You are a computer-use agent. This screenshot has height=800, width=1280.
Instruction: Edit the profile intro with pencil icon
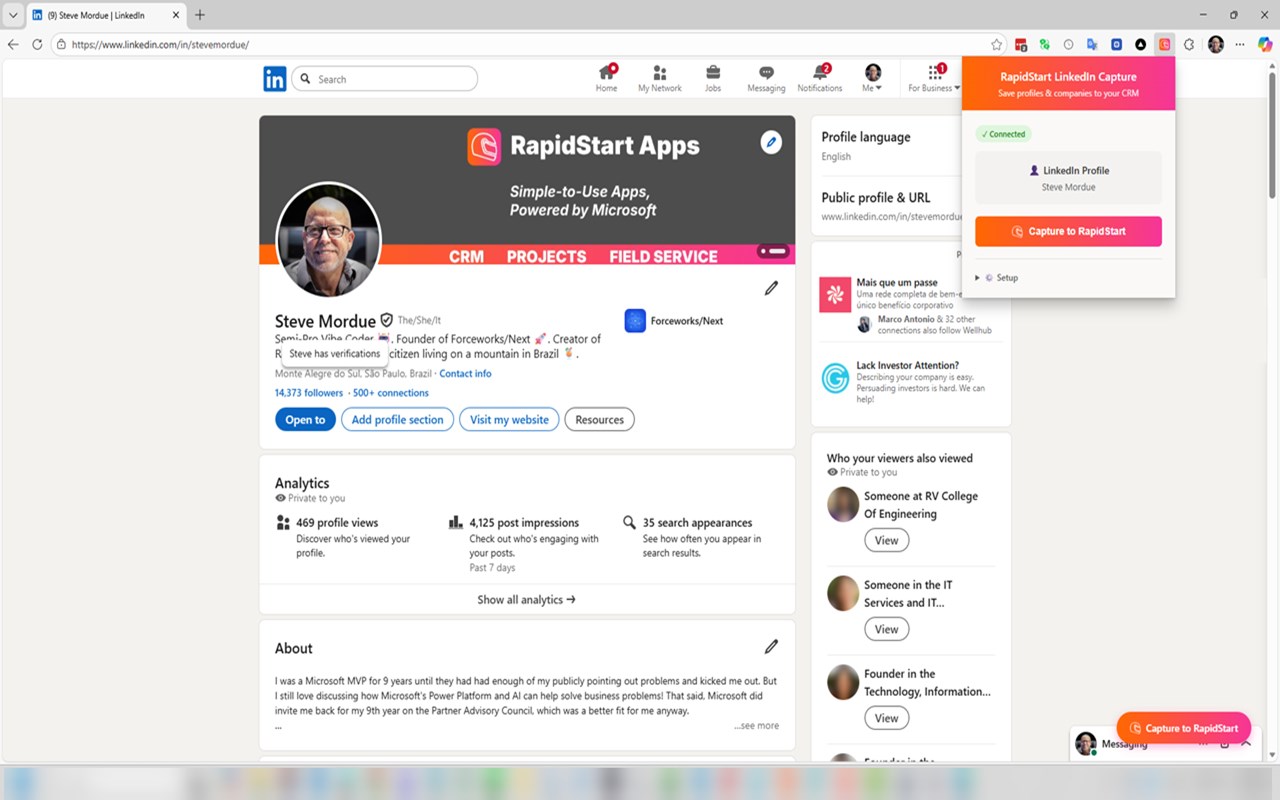[771, 288]
